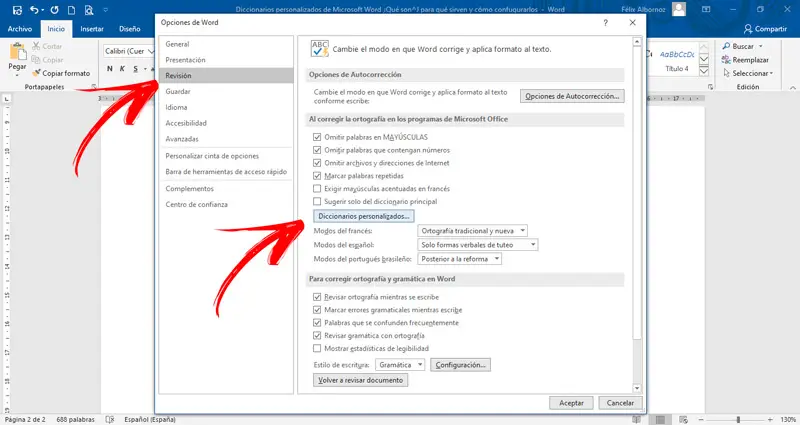The image size is (800, 425).
Task: Switch to Print layout view icon
Action: (x=660, y=419)
